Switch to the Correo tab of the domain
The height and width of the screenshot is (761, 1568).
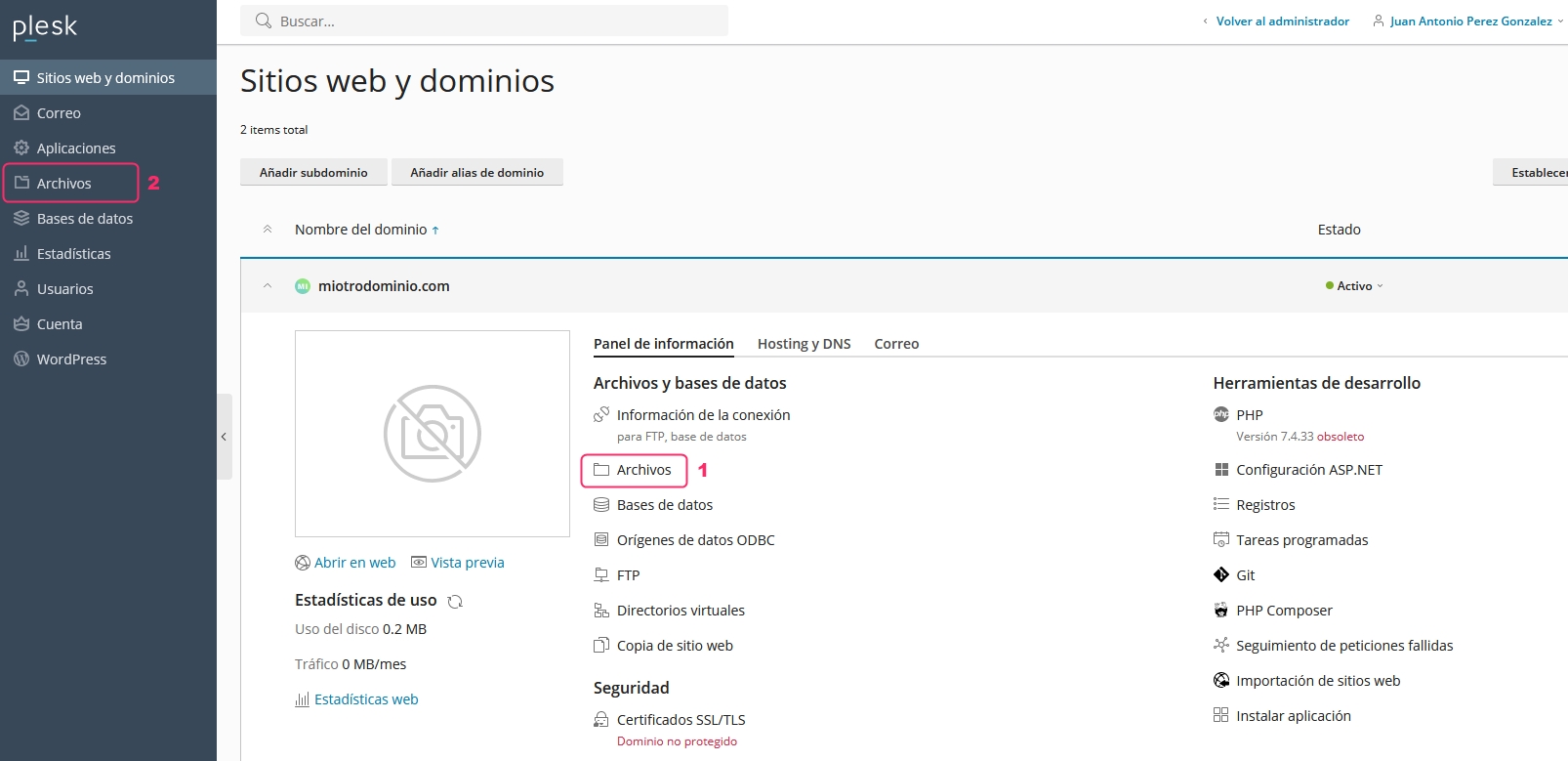point(896,343)
